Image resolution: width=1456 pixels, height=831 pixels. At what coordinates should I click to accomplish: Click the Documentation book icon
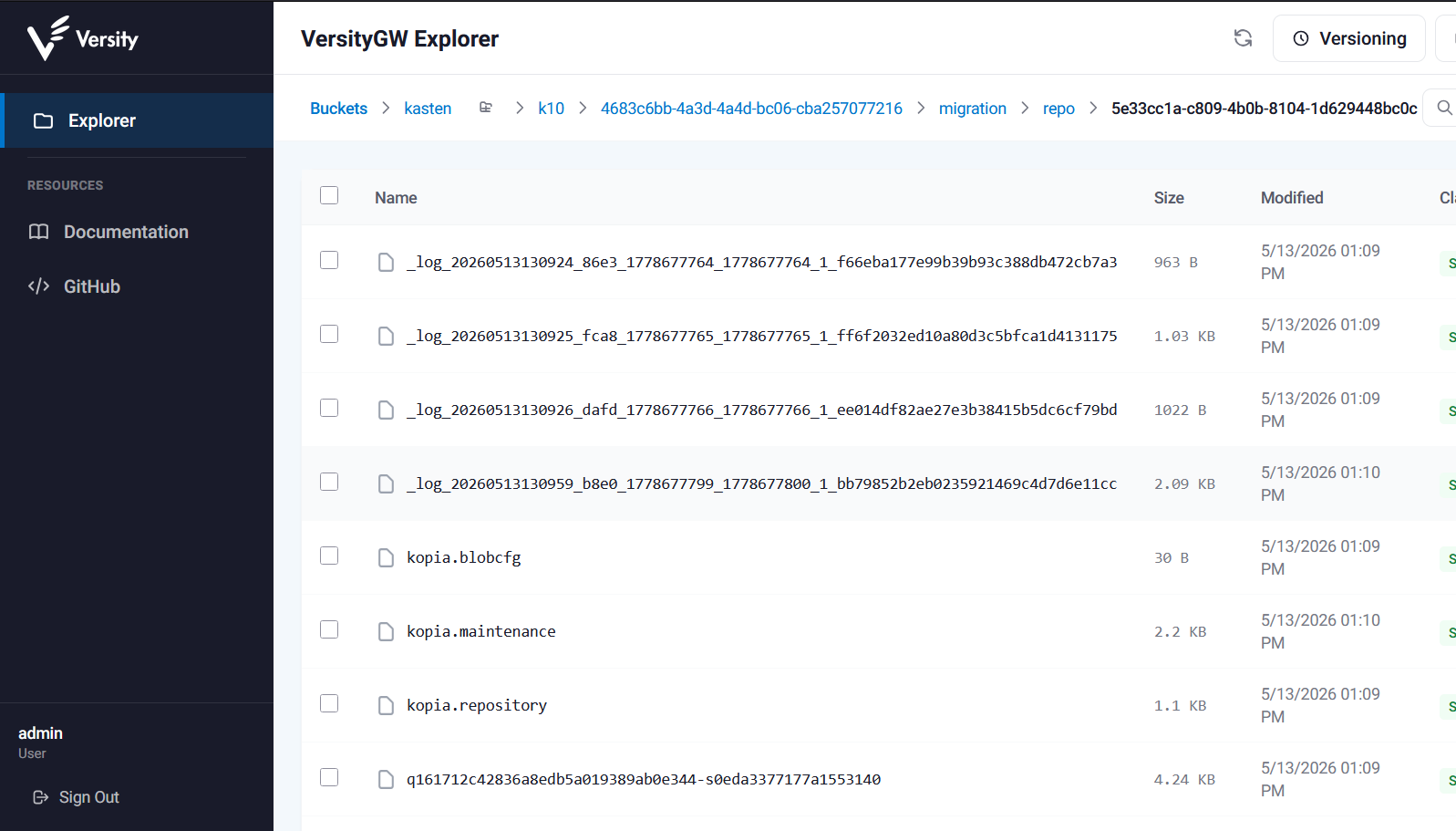point(38,232)
